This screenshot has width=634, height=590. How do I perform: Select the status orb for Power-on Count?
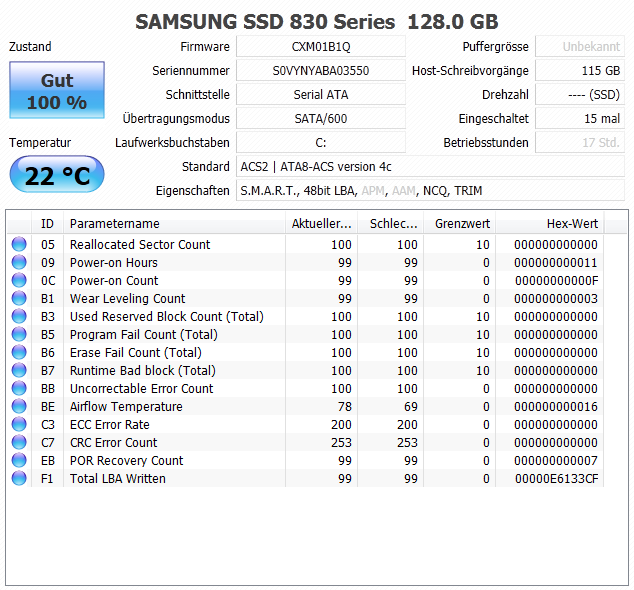[x=19, y=280]
